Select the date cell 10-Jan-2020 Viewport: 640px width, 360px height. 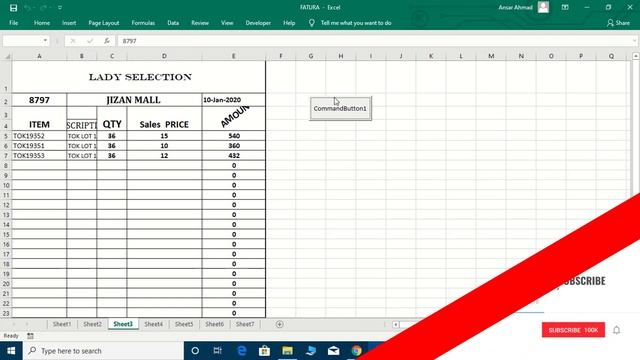233,100
